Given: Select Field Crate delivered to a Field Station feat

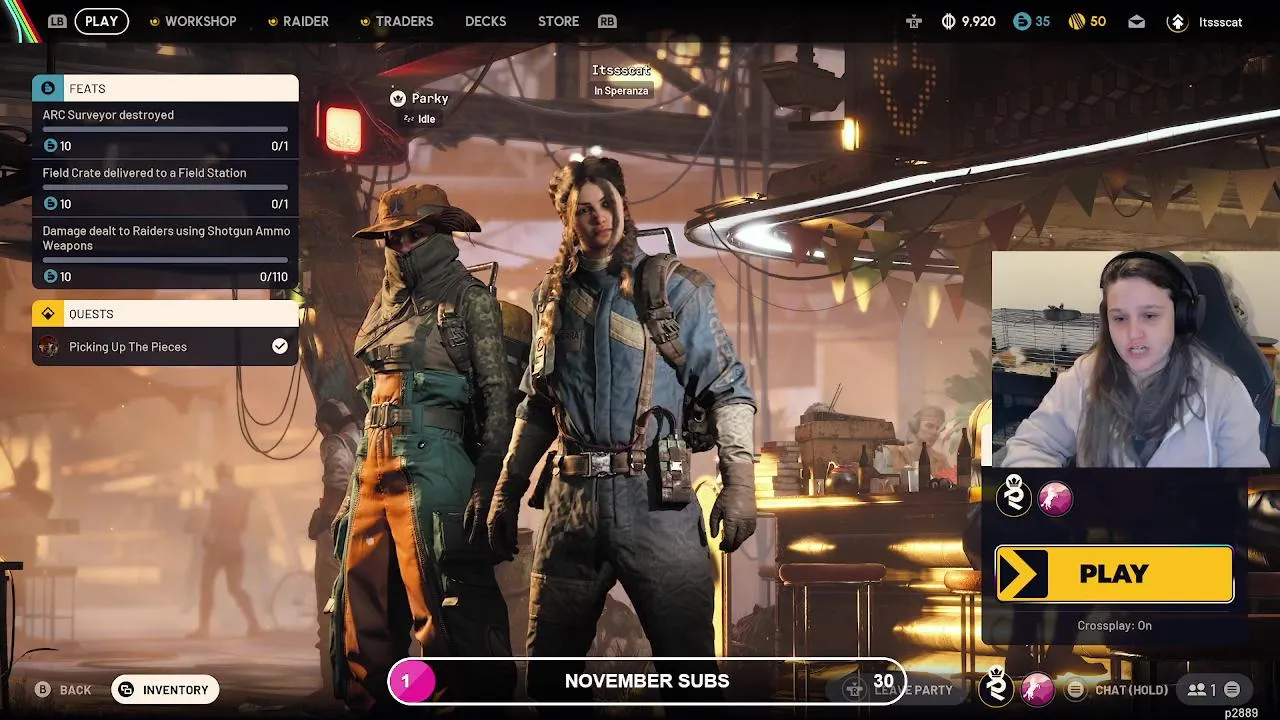Looking at the screenshot, I should pyautogui.click(x=165, y=188).
